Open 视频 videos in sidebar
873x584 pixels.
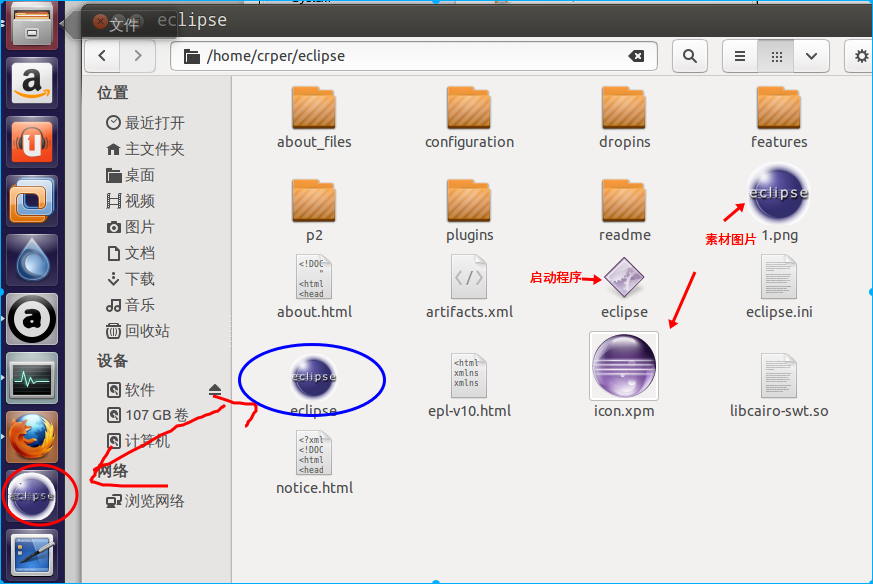point(131,200)
